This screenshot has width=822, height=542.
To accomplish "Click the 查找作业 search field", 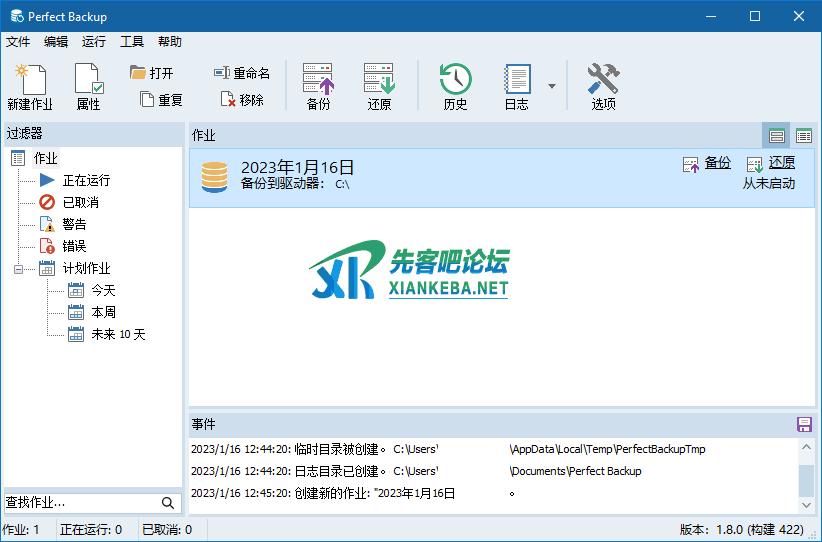I will coord(80,502).
